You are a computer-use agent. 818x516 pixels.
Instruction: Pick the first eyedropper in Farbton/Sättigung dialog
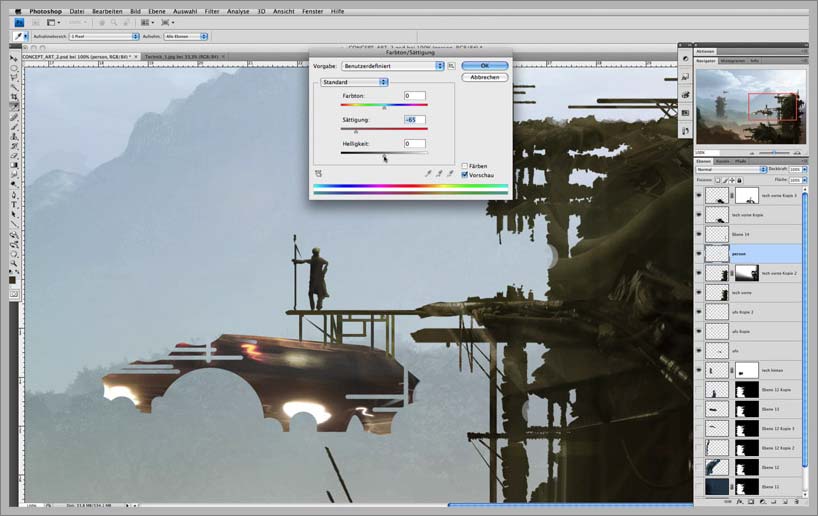click(x=427, y=173)
